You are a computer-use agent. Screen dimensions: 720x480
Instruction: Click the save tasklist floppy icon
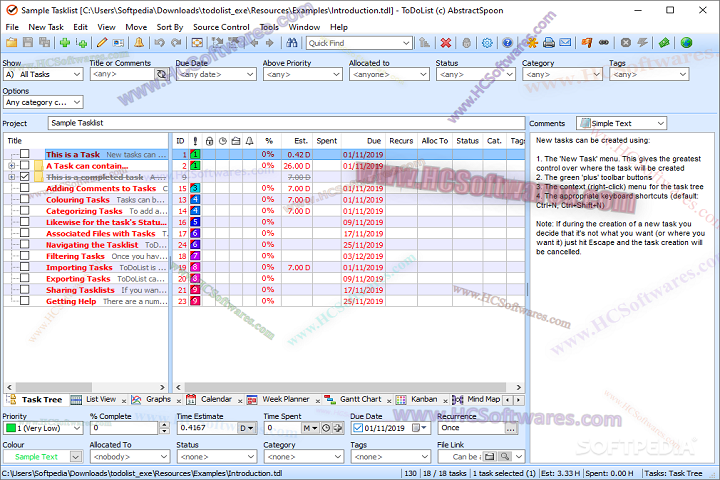pos(28,43)
